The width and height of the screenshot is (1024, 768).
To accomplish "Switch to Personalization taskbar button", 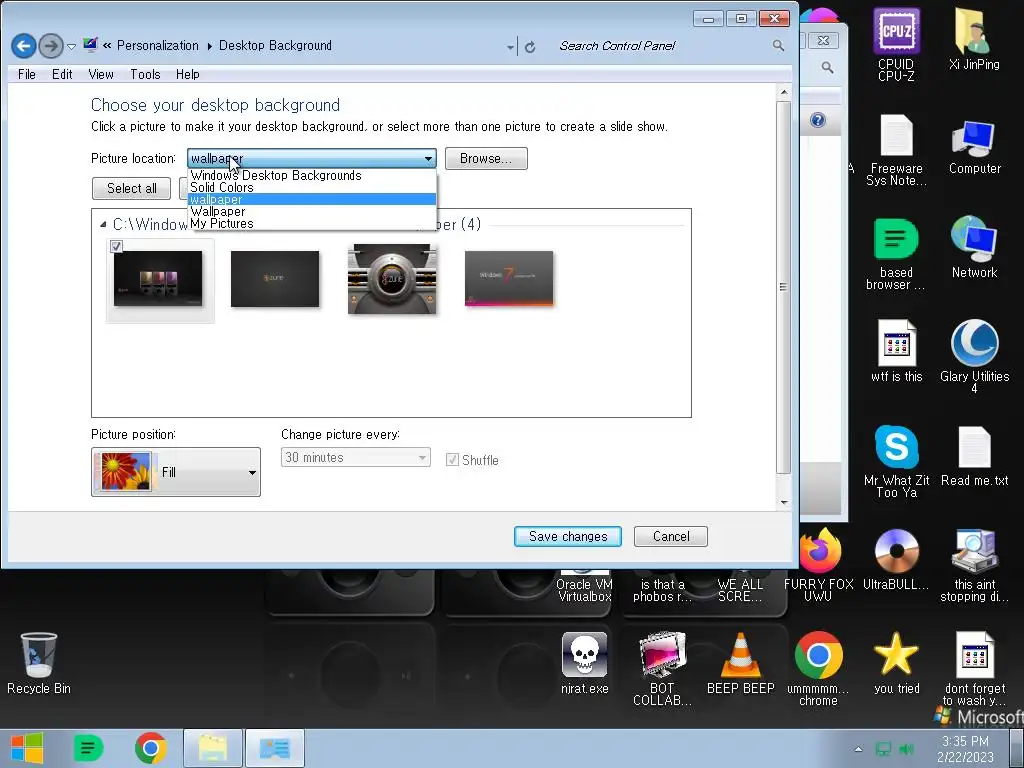I will click(x=274, y=748).
